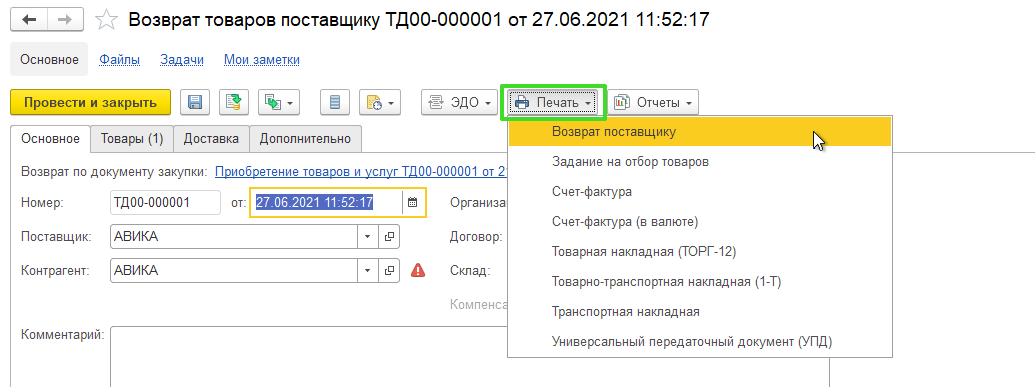Open the Поставщик record with open icon

pos(389,236)
